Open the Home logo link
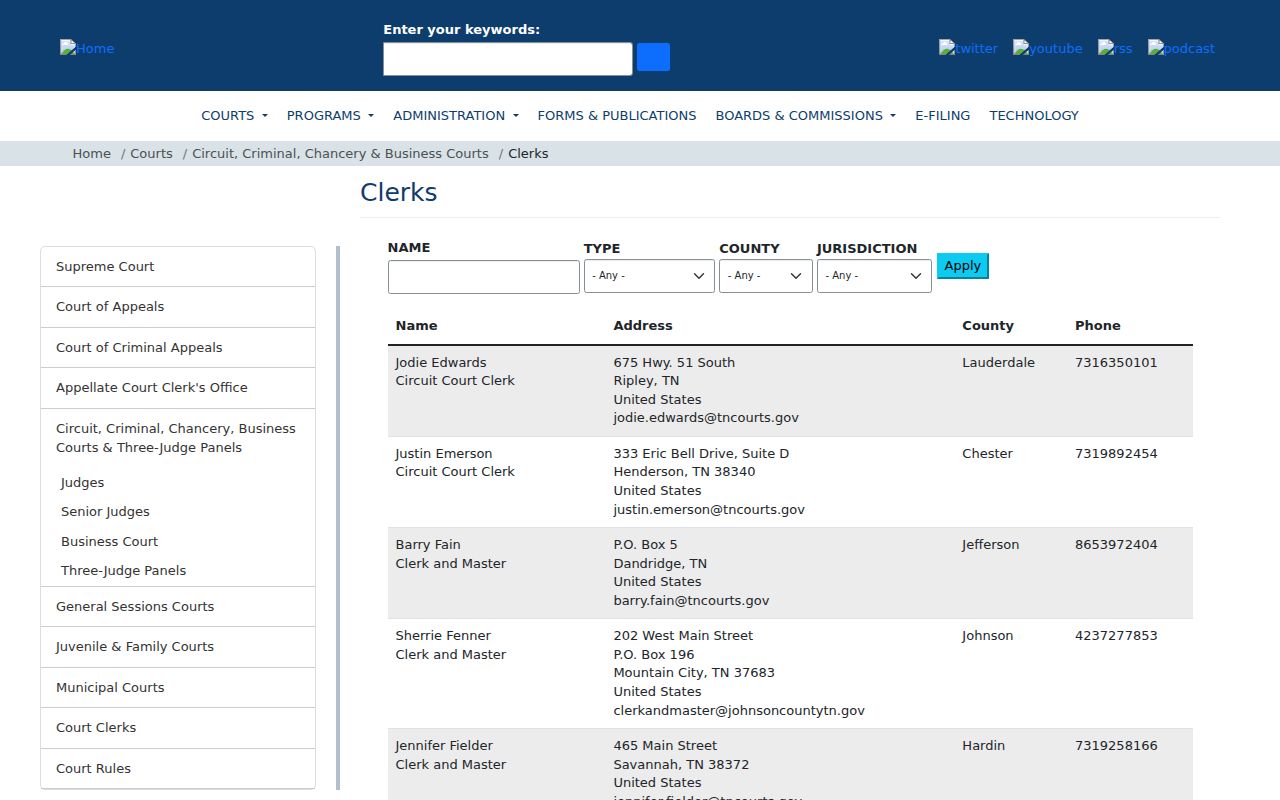 pyautogui.click(x=87, y=48)
